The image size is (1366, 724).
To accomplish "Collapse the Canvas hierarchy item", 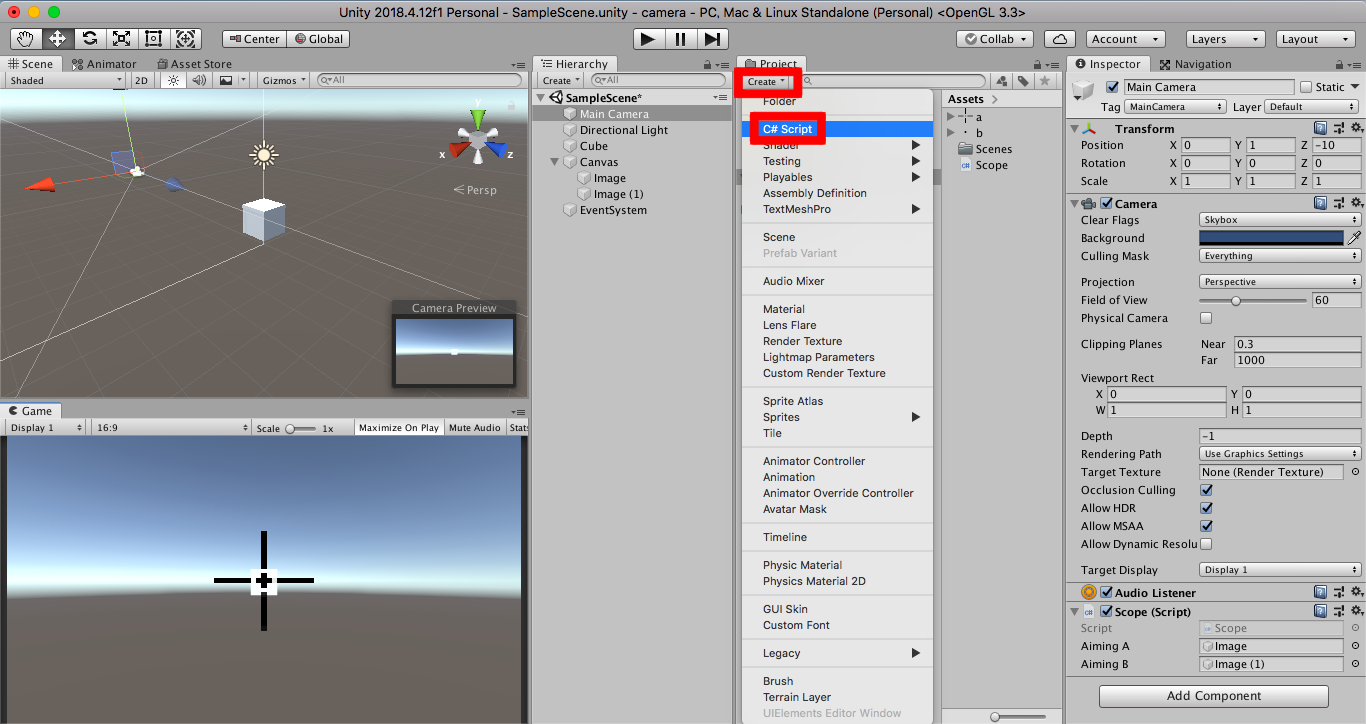I will click(x=556, y=162).
